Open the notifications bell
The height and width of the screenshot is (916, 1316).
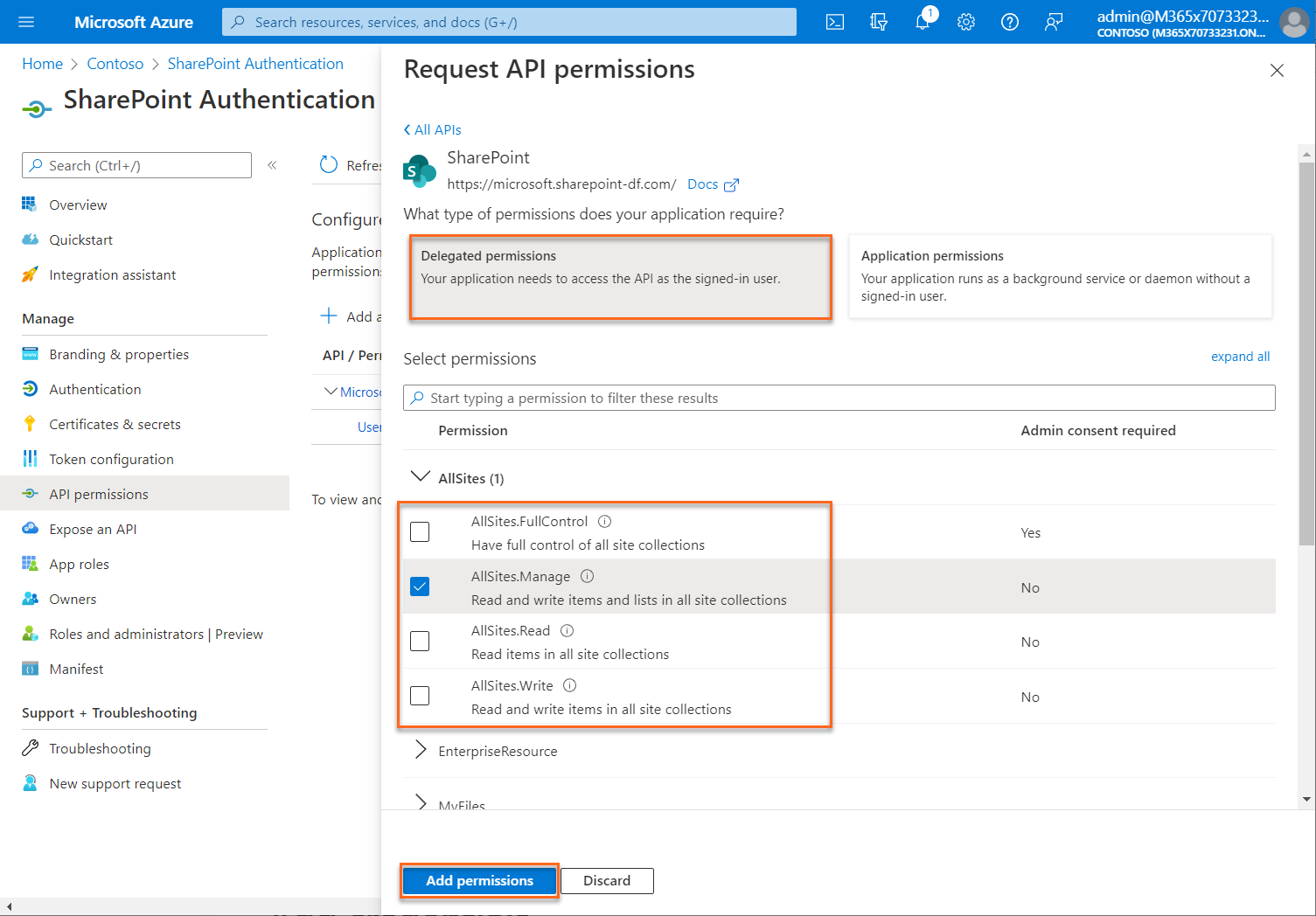922,22
